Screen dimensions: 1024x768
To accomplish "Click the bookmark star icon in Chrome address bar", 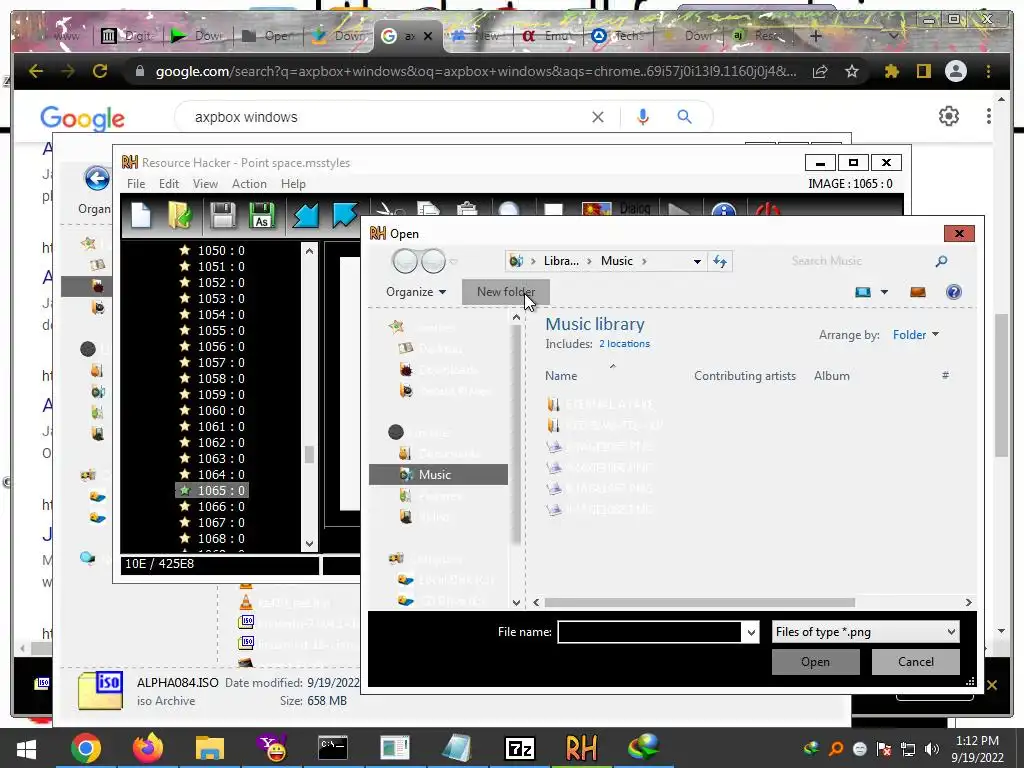I will [x=852, y=71].
